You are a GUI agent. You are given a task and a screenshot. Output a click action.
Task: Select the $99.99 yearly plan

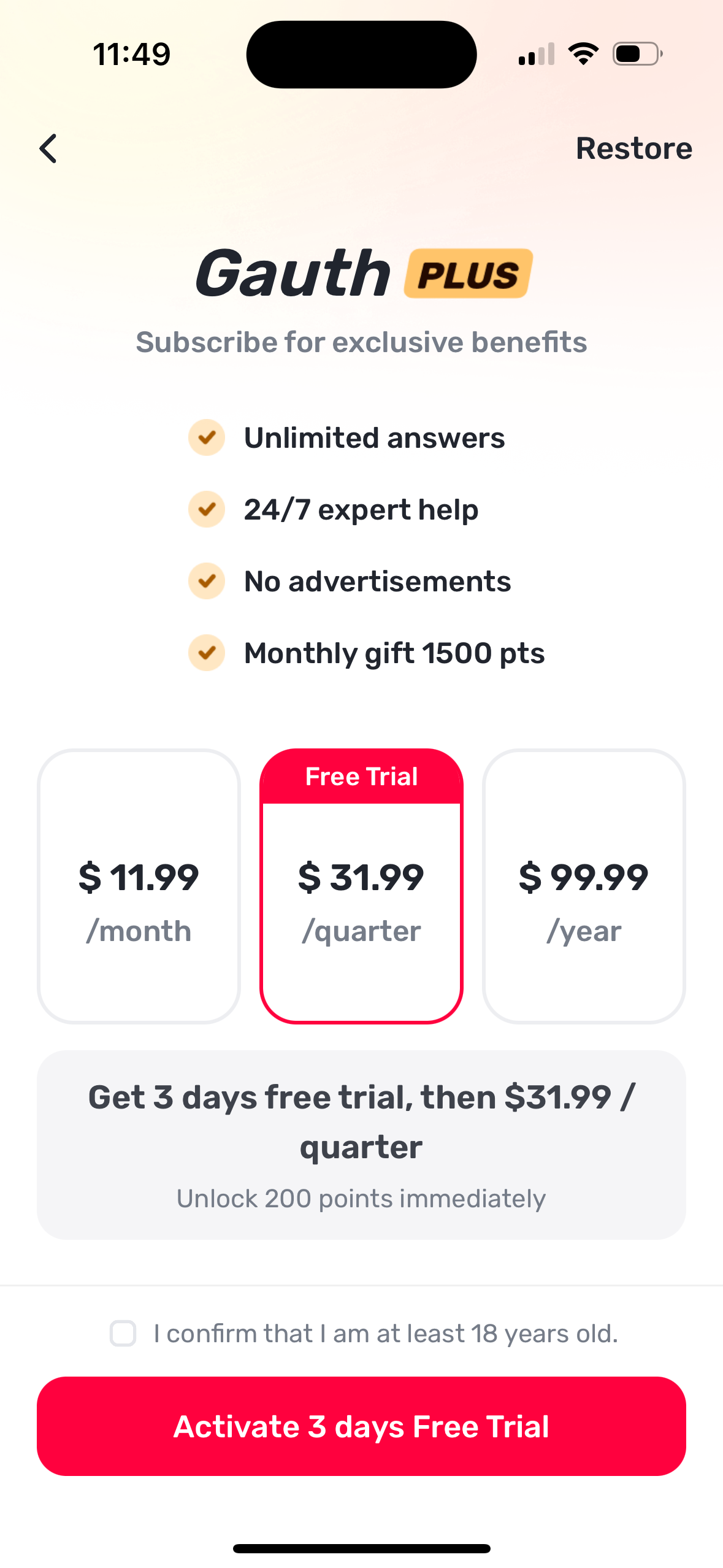[x=584, y=886]
